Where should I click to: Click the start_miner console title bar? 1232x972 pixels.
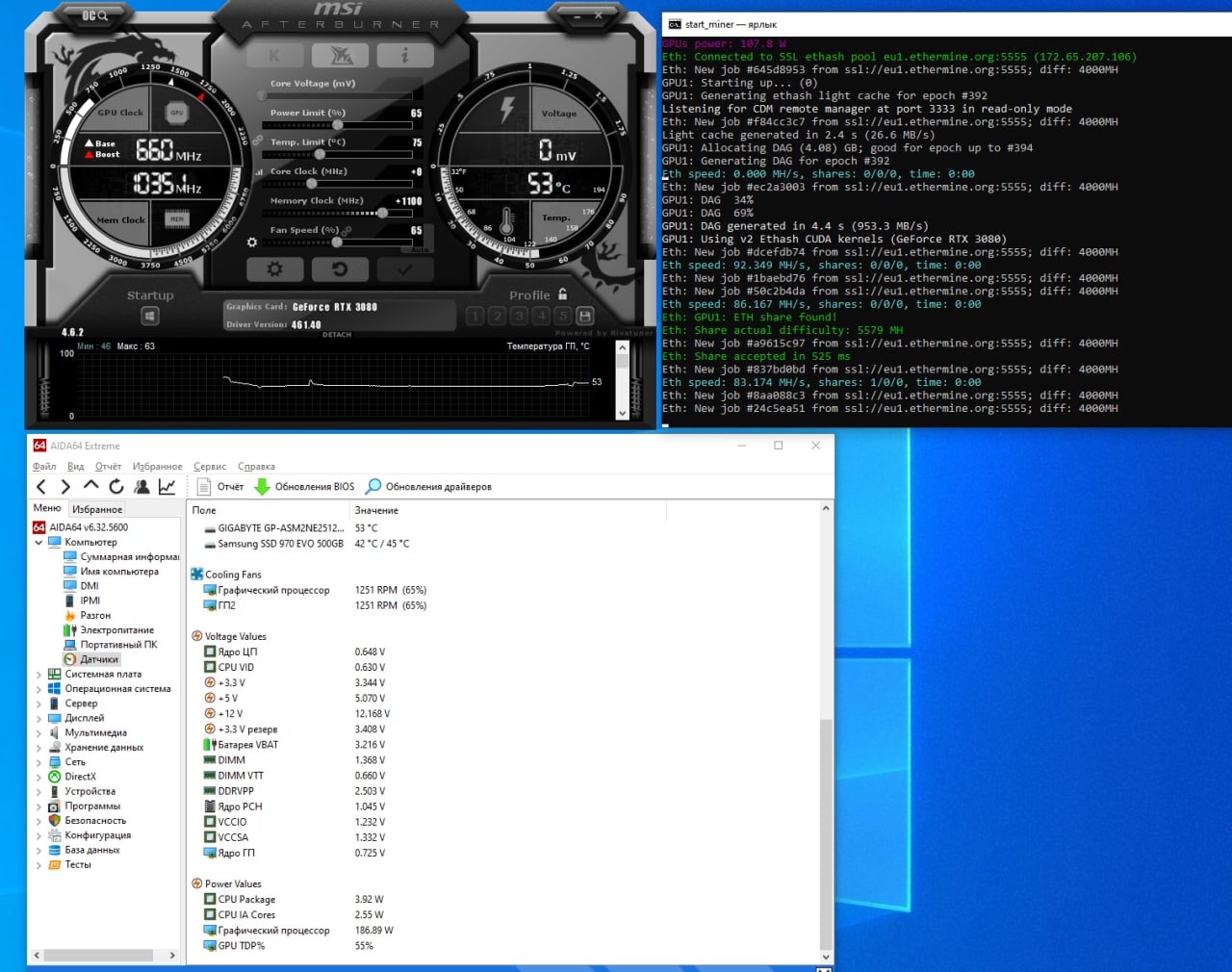coord(947,24)
